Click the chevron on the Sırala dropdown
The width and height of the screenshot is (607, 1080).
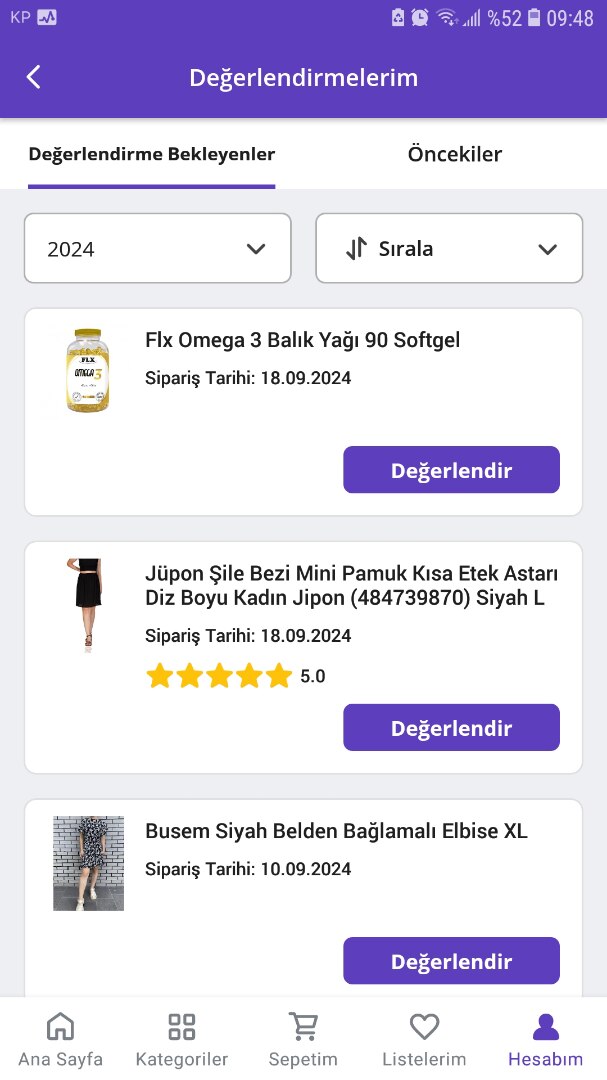(x=547, y=249)
